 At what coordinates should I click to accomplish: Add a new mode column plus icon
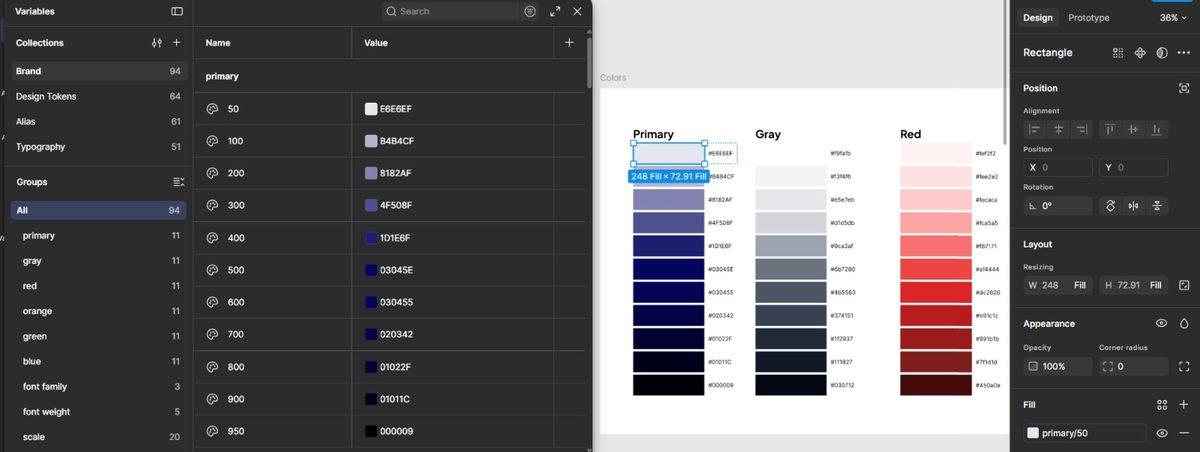tap(569, 43)
